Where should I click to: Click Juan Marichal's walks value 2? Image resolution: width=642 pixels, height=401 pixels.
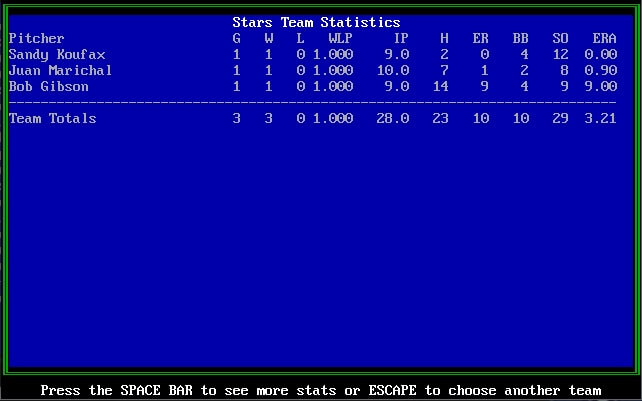pos(524,70)
